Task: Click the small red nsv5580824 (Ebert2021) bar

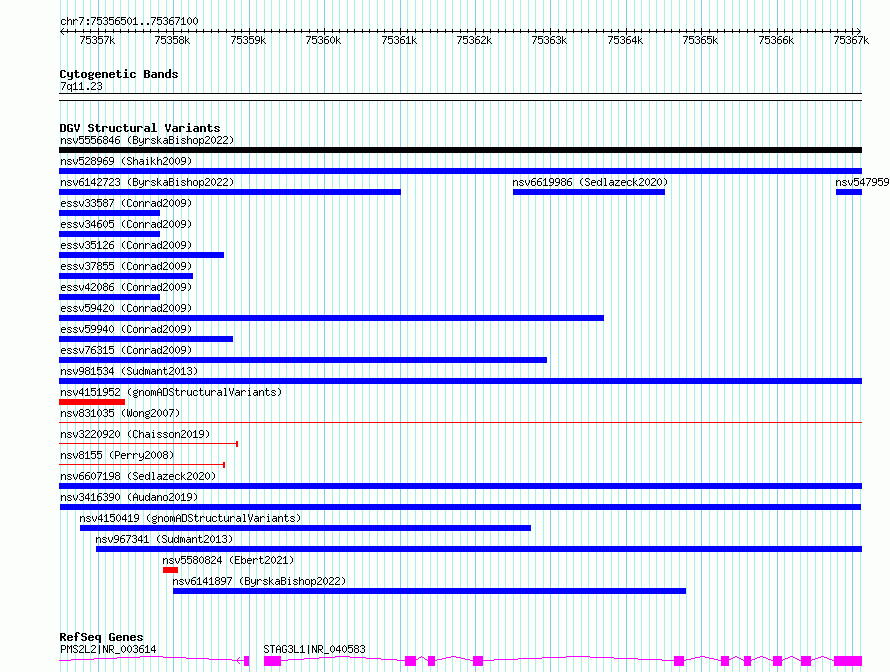Action: click(x=170, y=570)
